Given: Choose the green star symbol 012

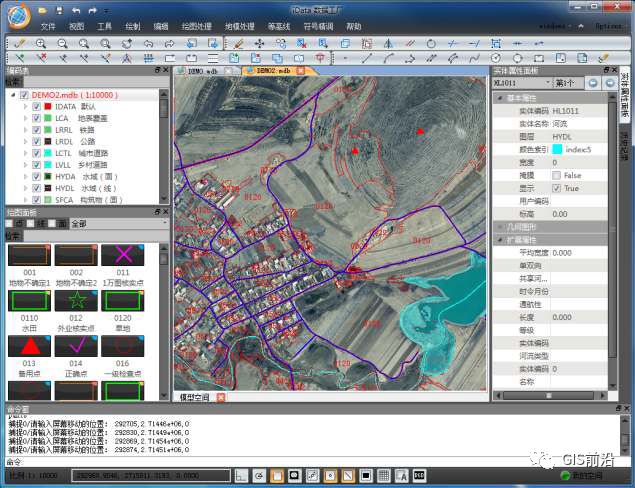Looking at the screenshot, I should [x=75, y=301].
